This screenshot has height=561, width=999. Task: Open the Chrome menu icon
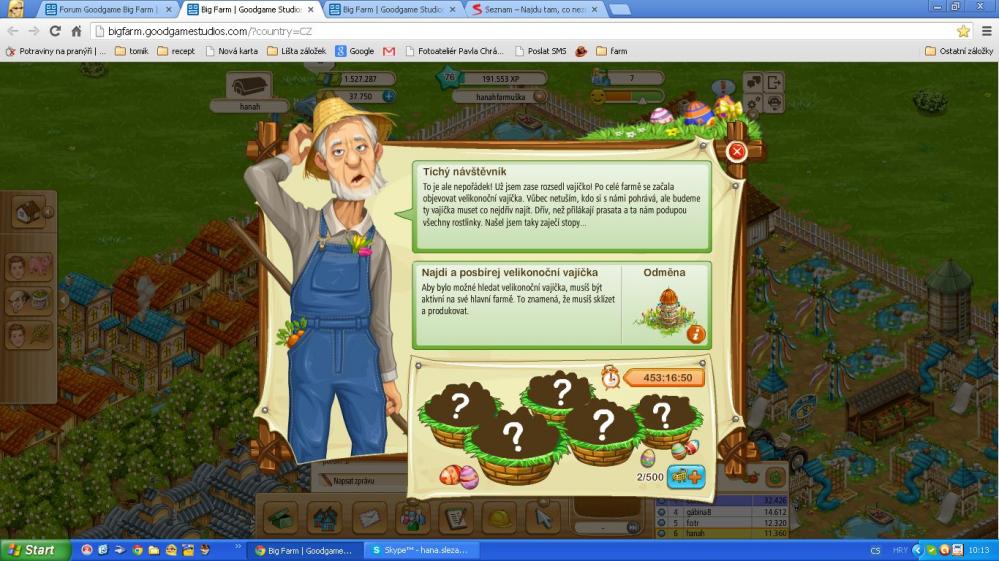[986, 31]
